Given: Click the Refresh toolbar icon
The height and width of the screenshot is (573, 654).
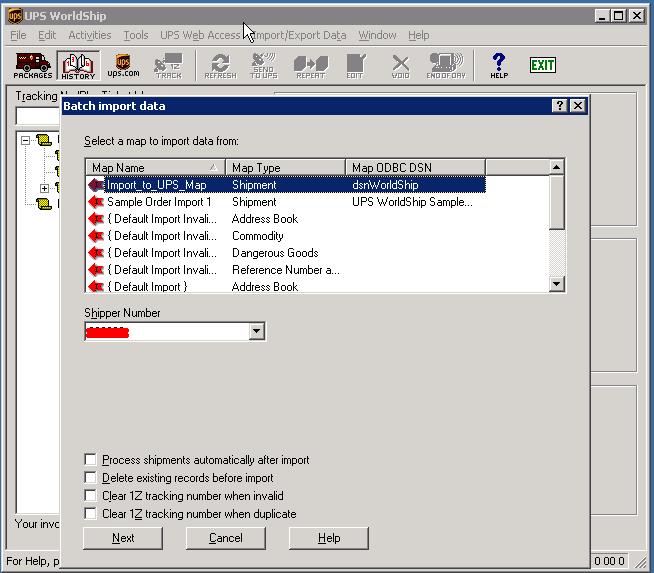Looking at the screenshot, I should coord(220,66).
